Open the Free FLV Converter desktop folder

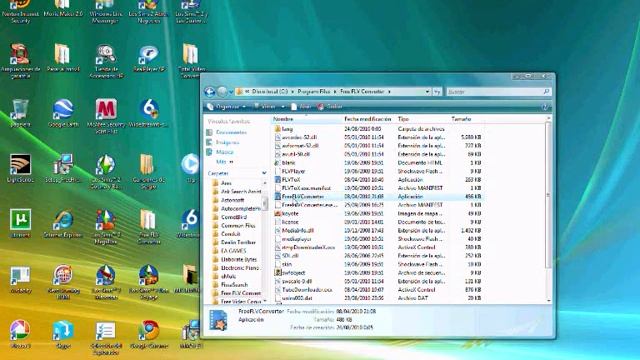149,227
